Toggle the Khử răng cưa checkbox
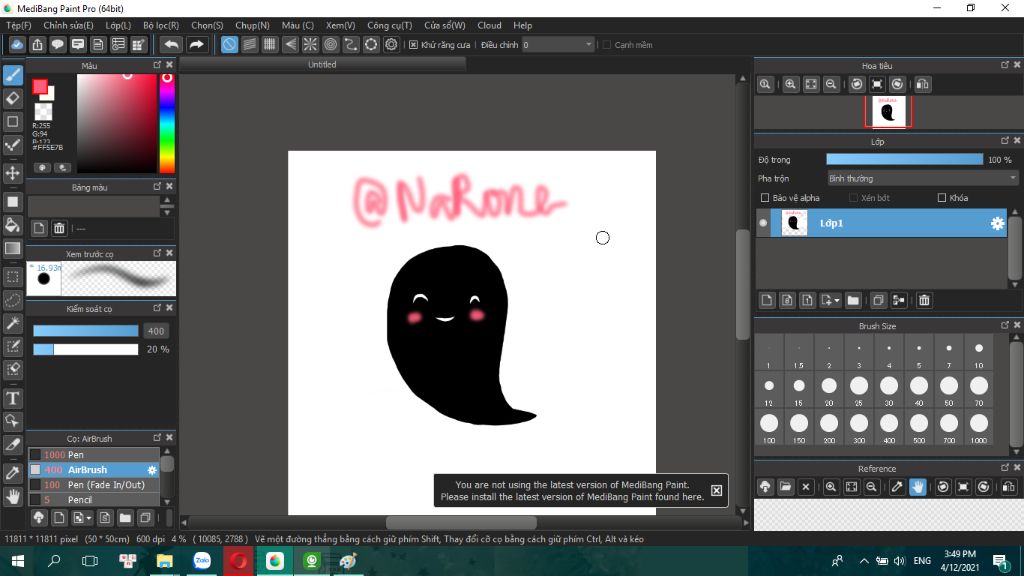Image resolution: width=1024 pixels, height=576 pixels. (x=413, y=44)
